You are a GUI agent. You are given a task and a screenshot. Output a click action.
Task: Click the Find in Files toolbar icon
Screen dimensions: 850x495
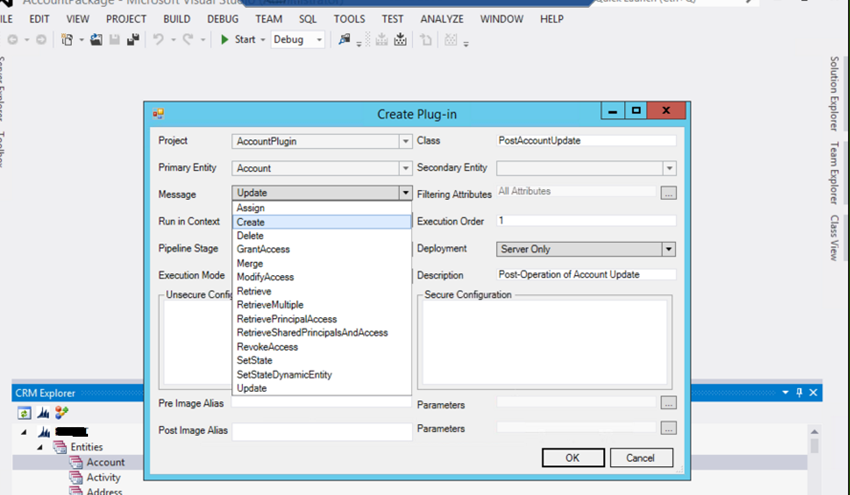(x=344, y=40)
